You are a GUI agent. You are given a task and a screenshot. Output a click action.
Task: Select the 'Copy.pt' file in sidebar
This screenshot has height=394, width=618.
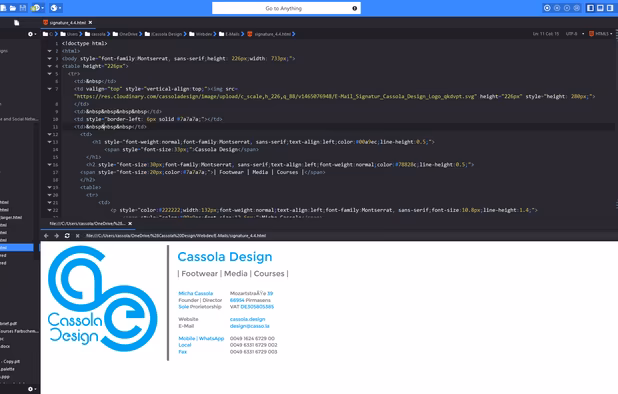[x=11, y=361]
